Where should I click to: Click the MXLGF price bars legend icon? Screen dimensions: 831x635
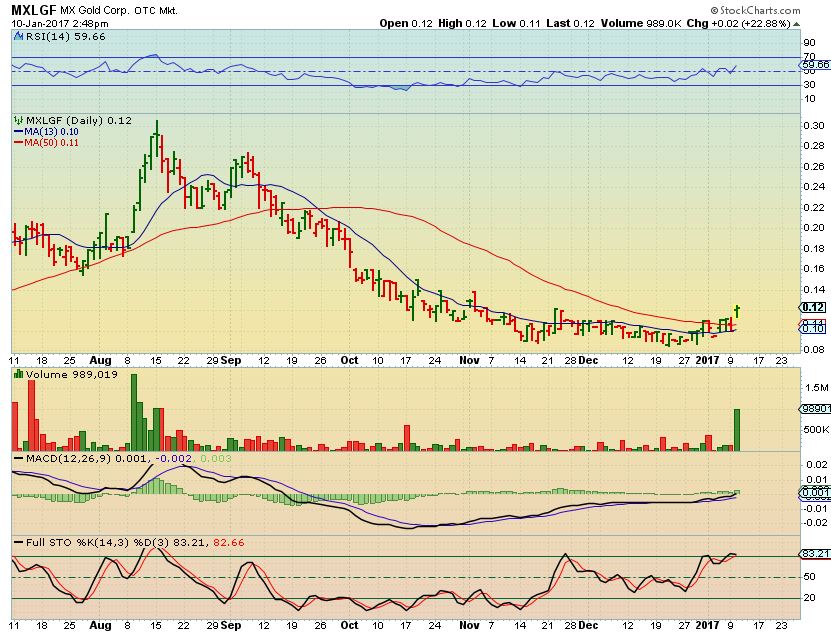click(x=16, y=120)
